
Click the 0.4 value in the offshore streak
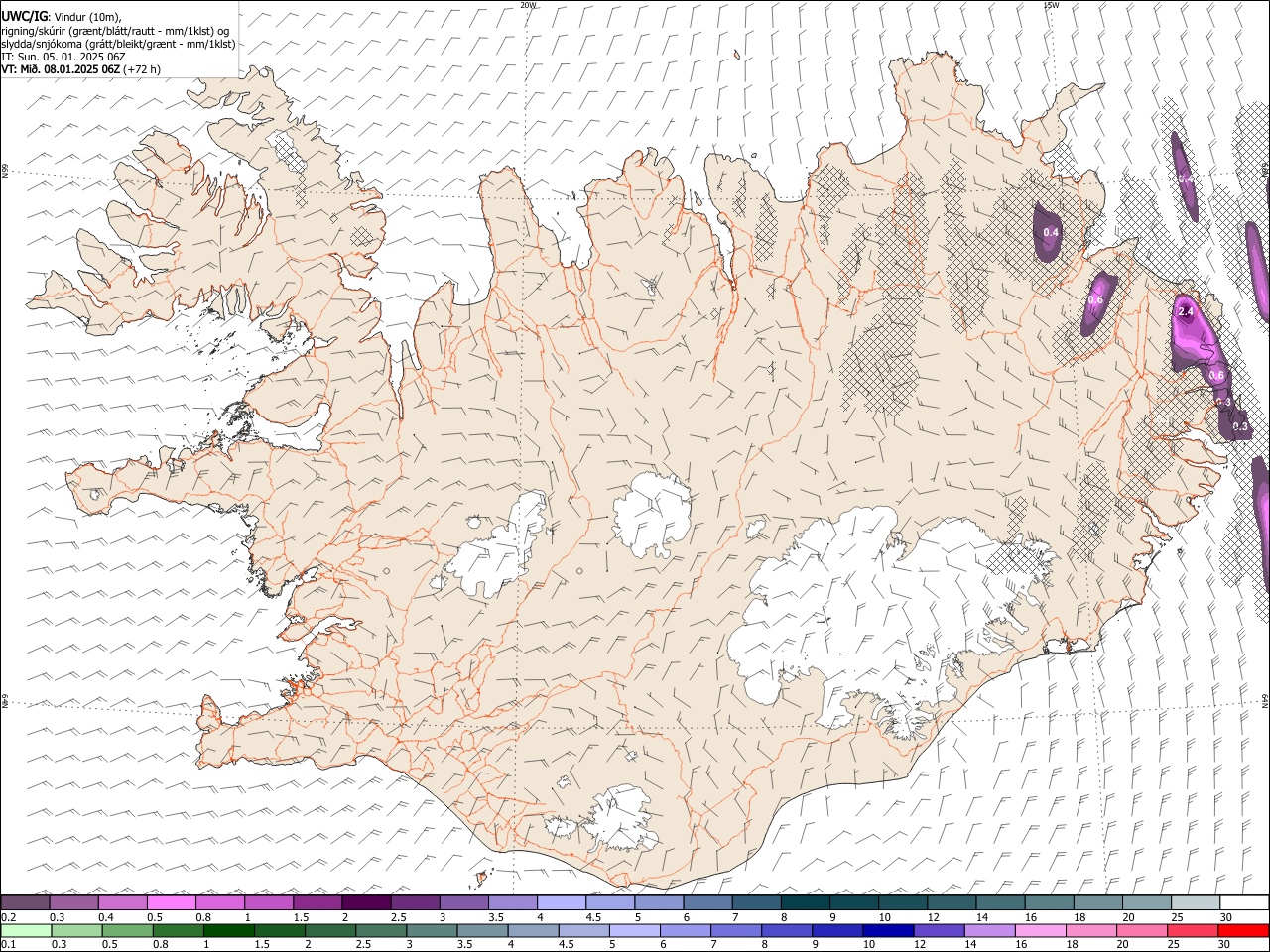[x=1186, y=178]
